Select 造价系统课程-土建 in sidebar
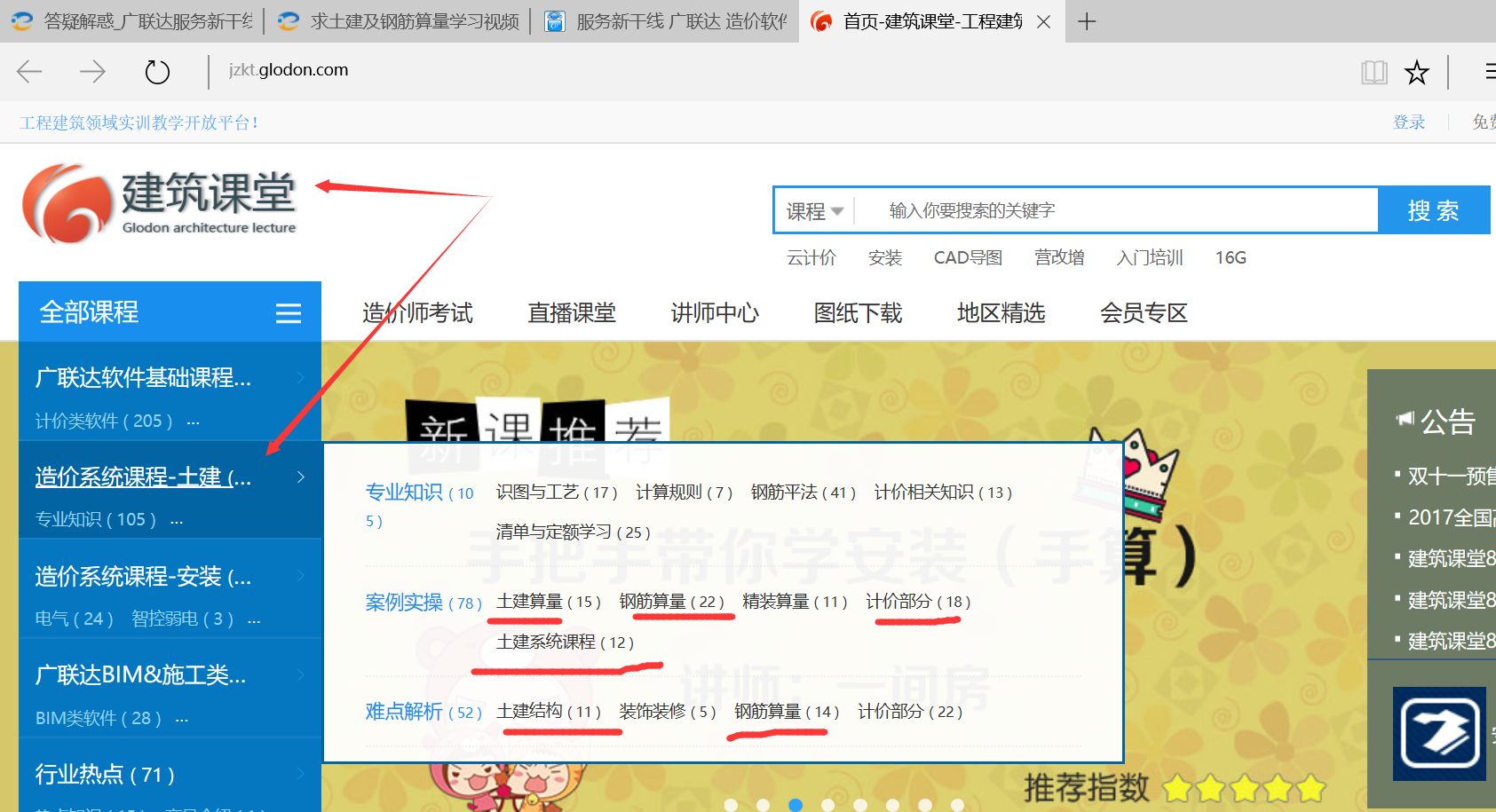The height and width of the screenshot is (812, 1496). point(143,477)
